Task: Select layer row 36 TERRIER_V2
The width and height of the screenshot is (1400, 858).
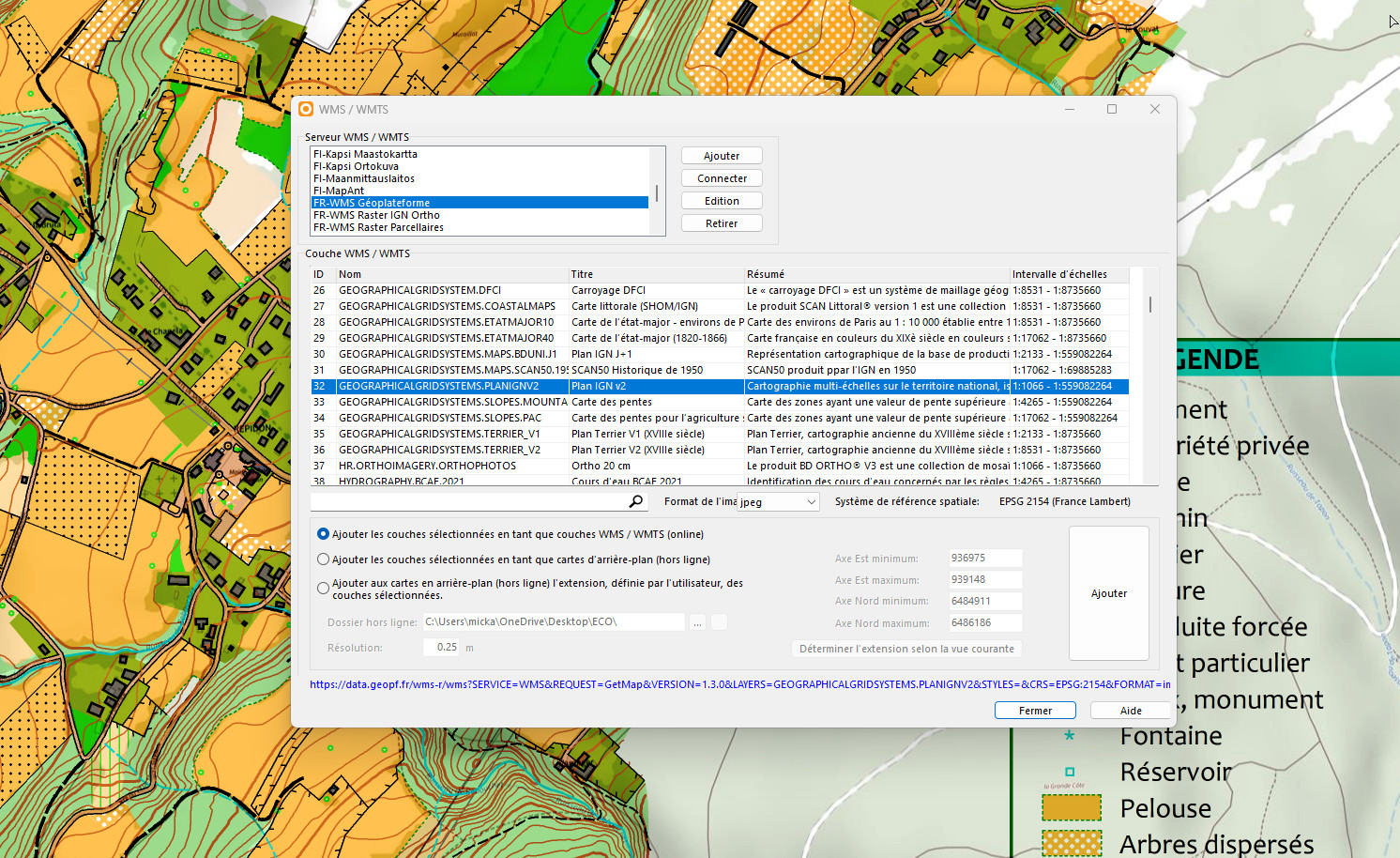Action: tap(720, 450)
